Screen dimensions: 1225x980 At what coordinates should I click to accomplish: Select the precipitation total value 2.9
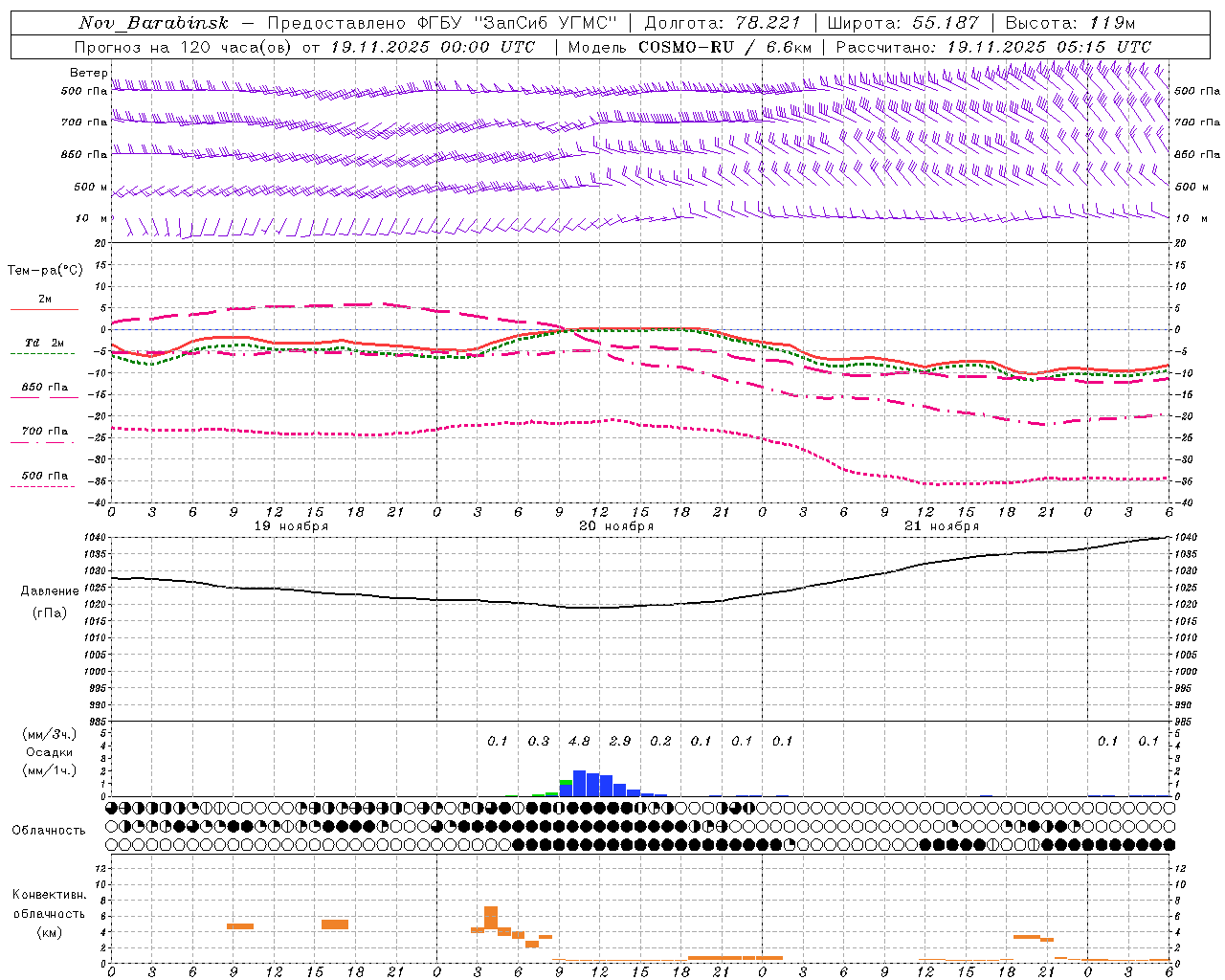click(620, 741)
